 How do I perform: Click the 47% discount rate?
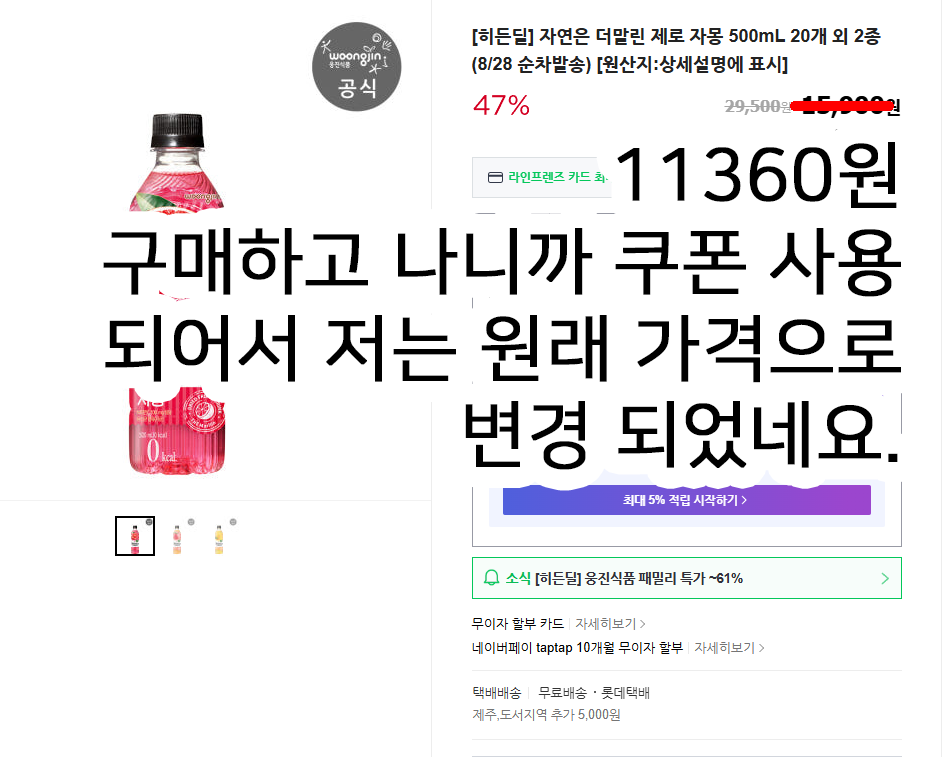pyautogui.click(x=501, y=105)
